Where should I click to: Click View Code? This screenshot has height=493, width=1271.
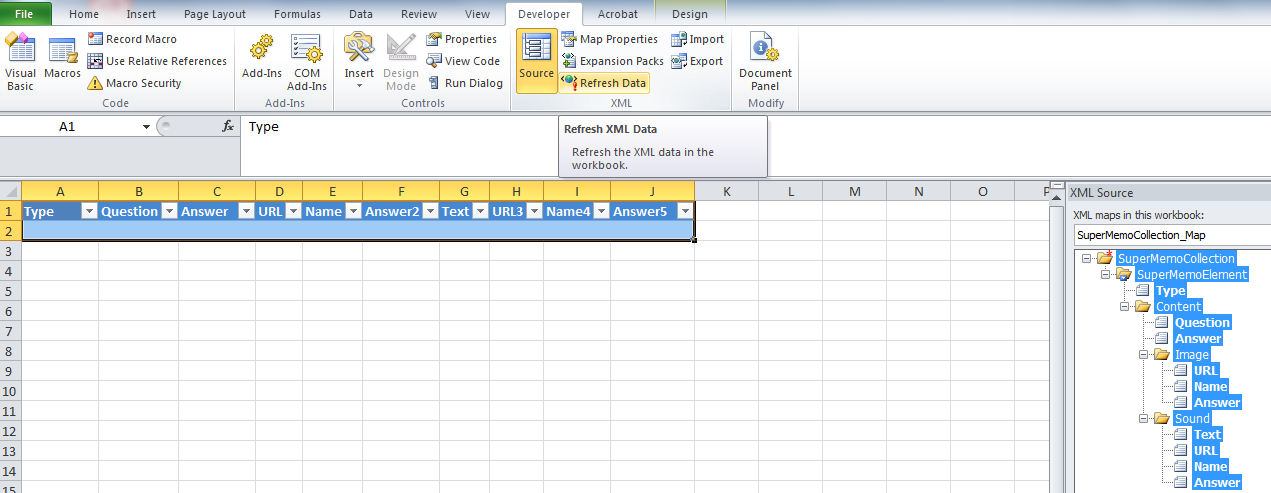click(x=463, y=61)
